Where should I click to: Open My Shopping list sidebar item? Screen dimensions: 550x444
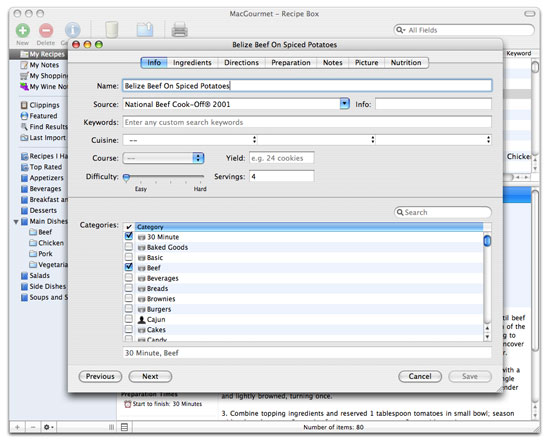point(44,76)
